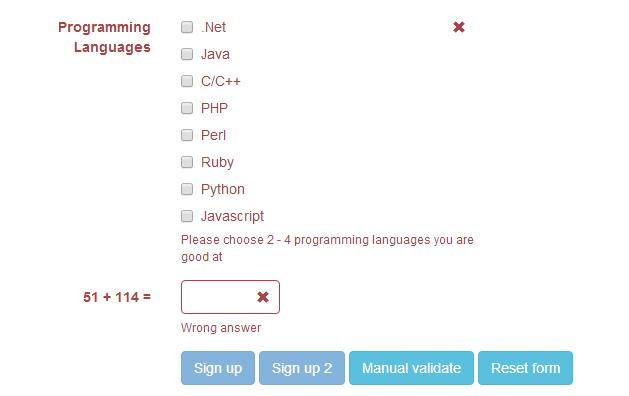Tick the Java checkbox
This screenshot has width=629, height=396.
pyautogui.click(x=187, y=54)
